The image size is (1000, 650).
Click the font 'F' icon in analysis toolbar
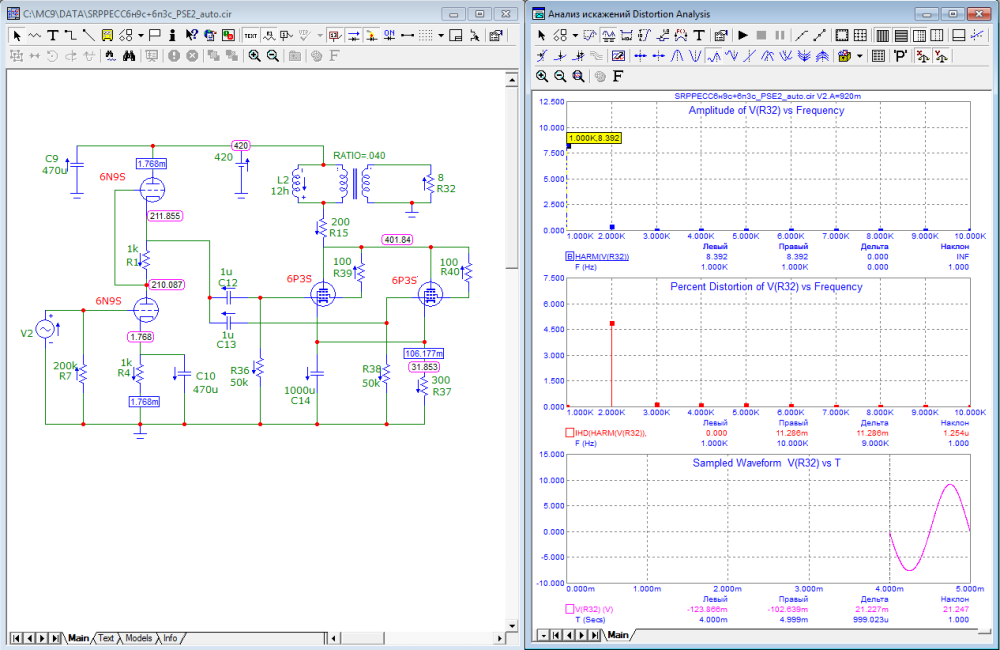[x=617, y=76]
